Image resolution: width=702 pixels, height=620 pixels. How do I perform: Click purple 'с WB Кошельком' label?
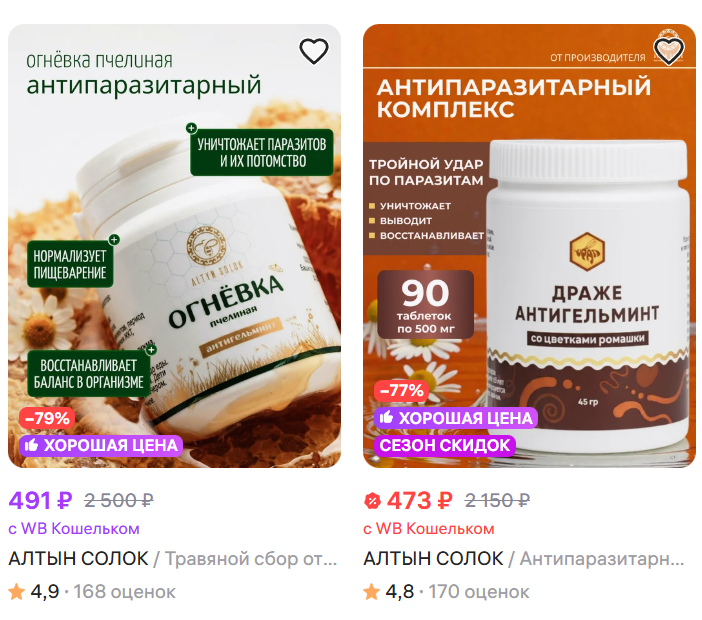click(x=74, y=529)
